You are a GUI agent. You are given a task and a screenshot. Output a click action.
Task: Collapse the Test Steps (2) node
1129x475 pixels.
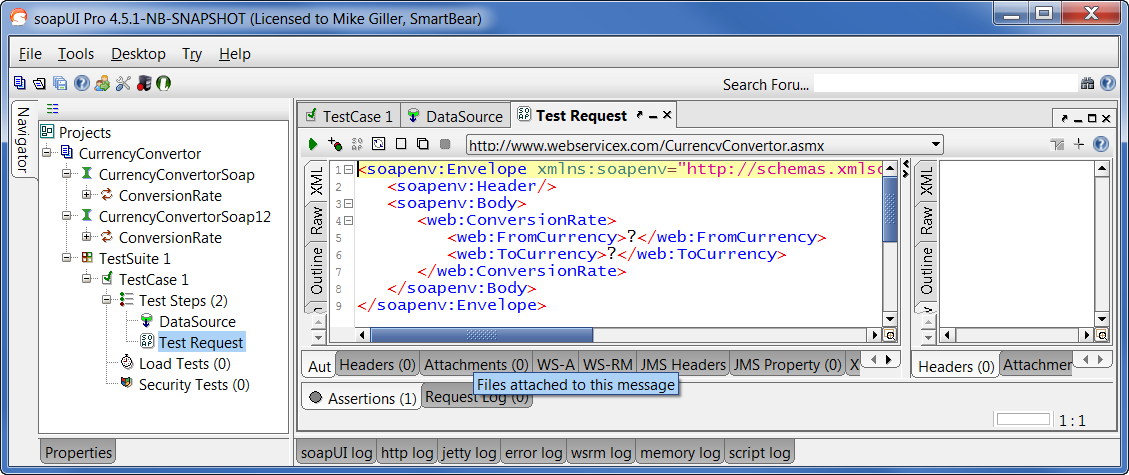(107, 299)
